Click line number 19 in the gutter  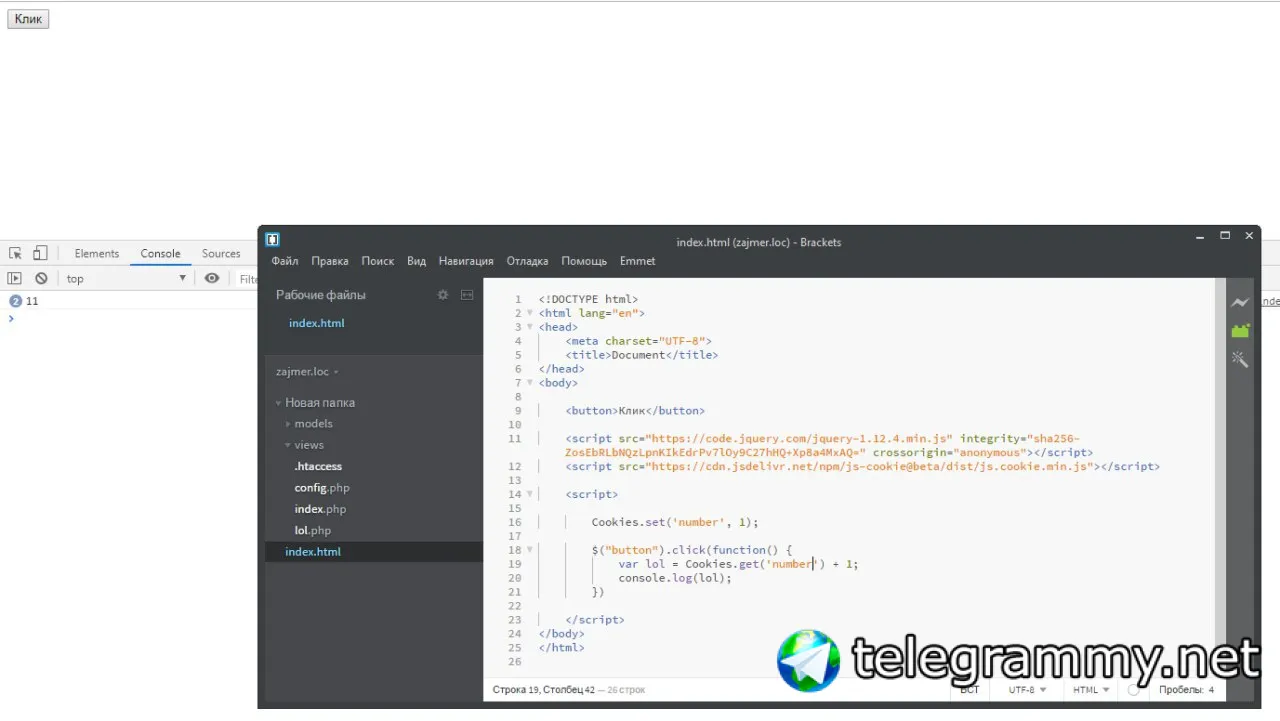click(515, 564)
